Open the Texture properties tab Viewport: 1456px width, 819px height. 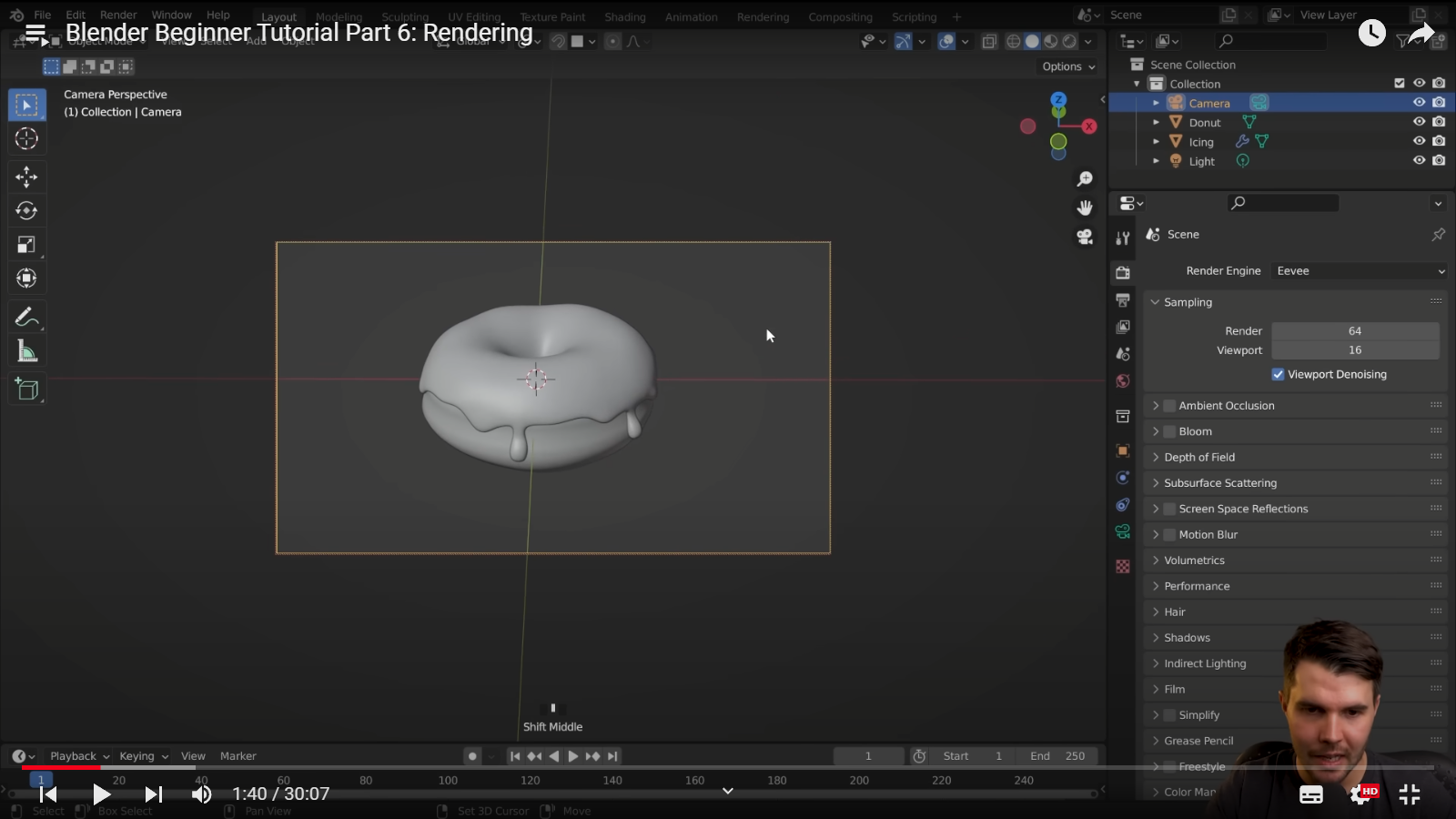(1123, 566)
